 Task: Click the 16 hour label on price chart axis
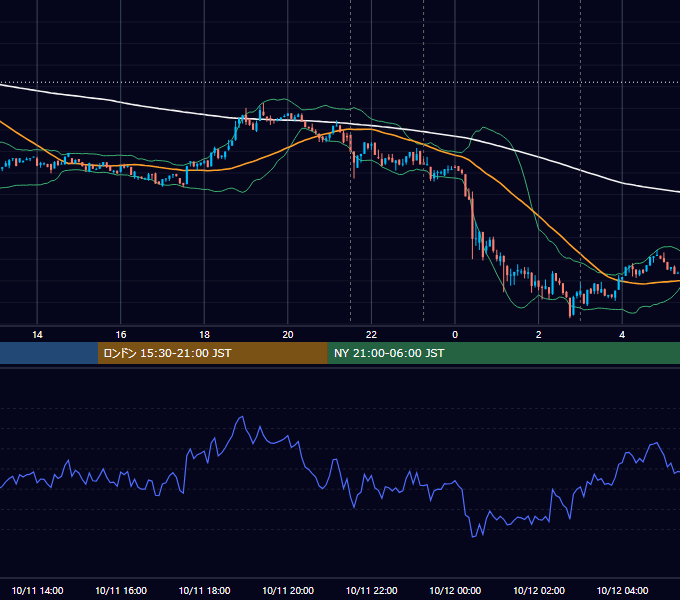click(121, 335)
